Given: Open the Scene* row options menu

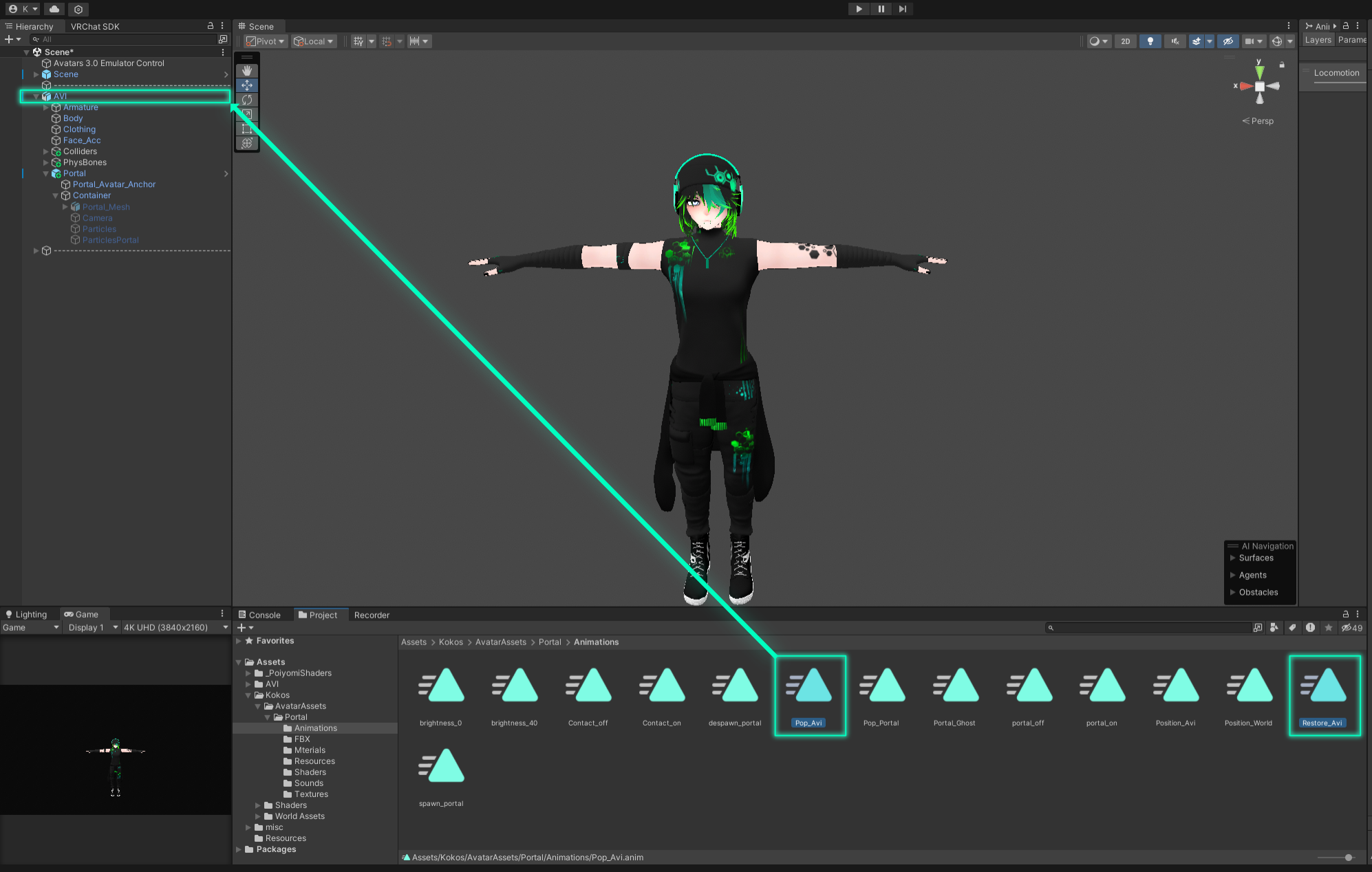Looking at the screenshot, I should (x=222, y=52).
